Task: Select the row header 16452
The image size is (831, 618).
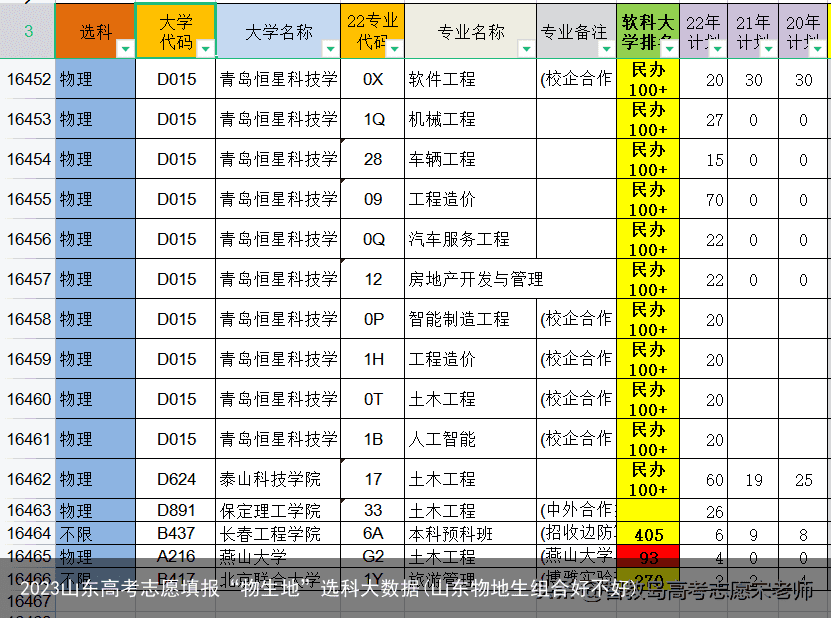Action: coord(27,78)
